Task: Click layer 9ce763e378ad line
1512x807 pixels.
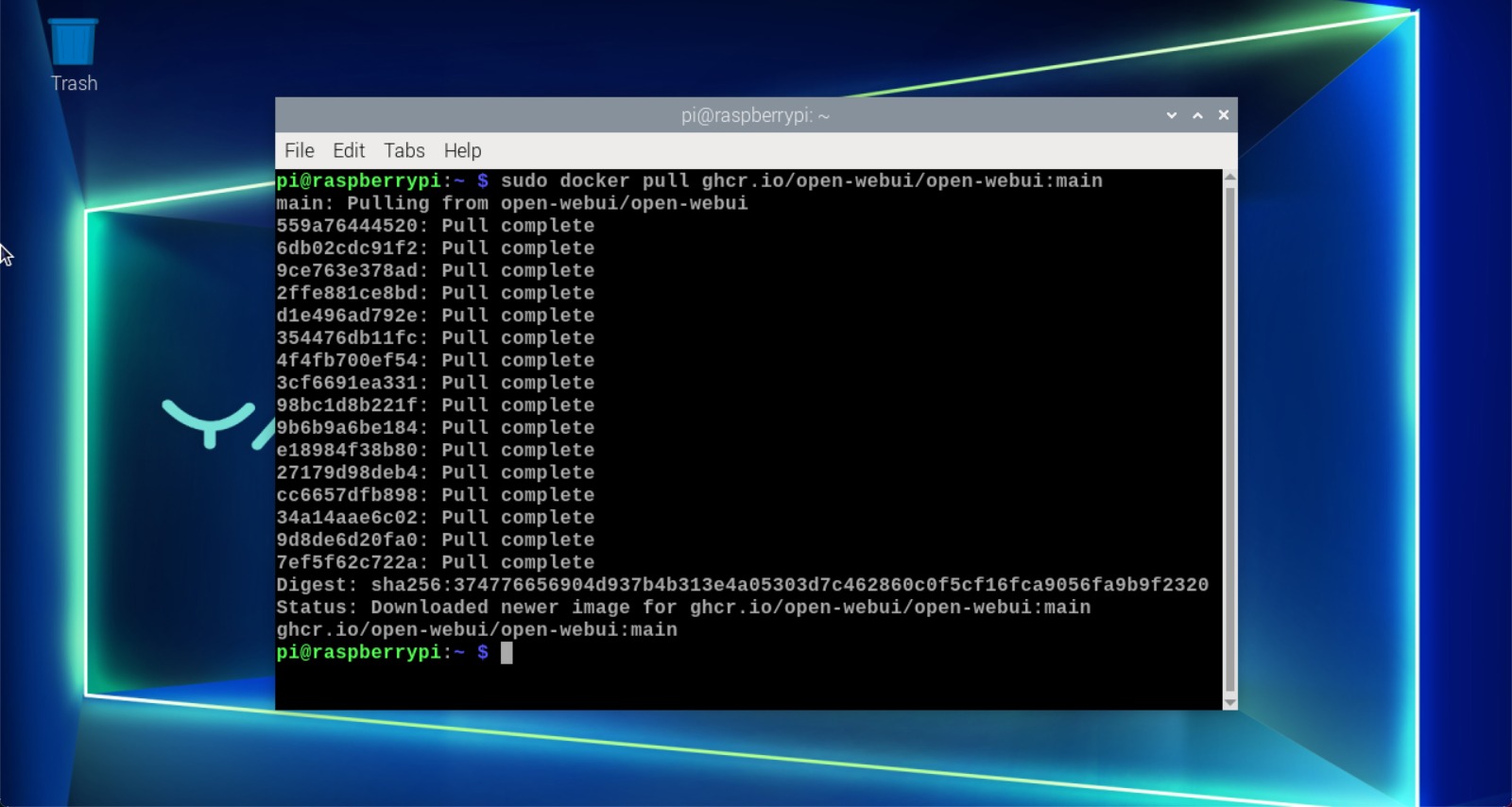Action: [436, 270]
